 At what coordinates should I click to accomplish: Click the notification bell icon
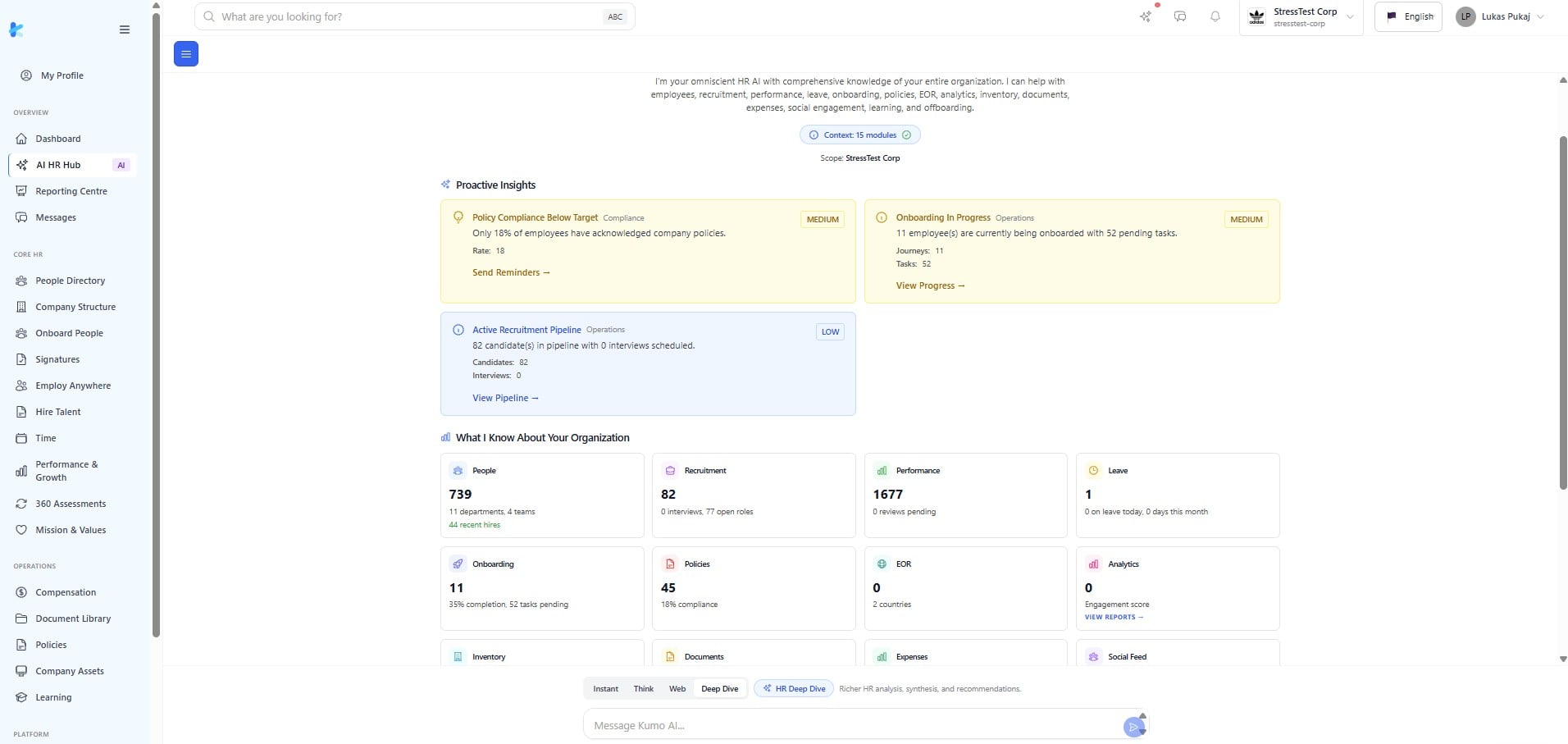point(1215,16)
